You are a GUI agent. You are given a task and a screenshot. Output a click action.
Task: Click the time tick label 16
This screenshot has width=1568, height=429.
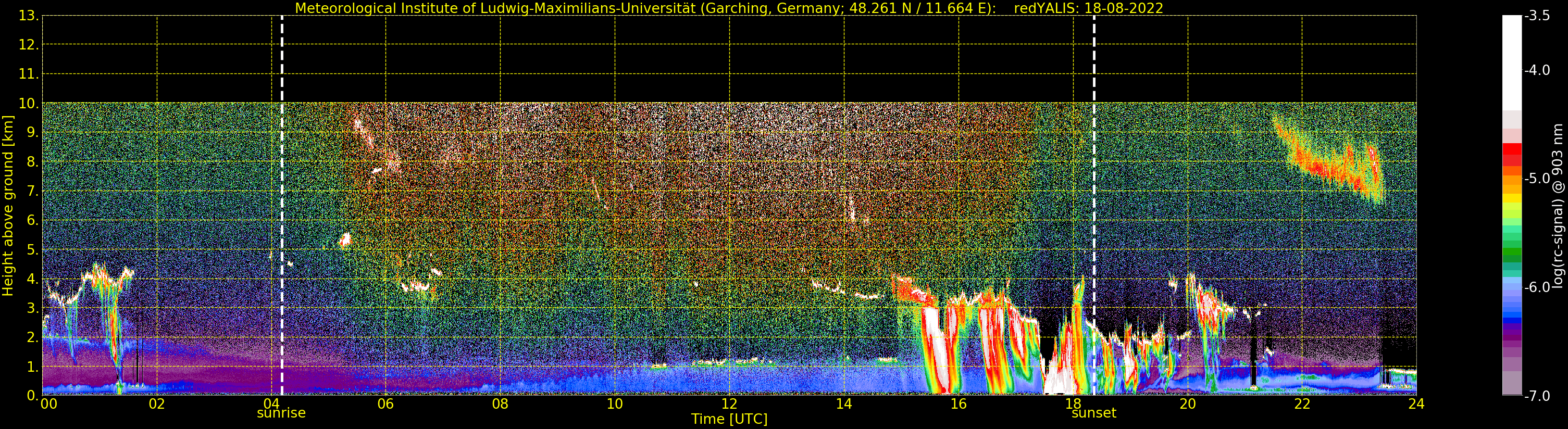[959, 403]
